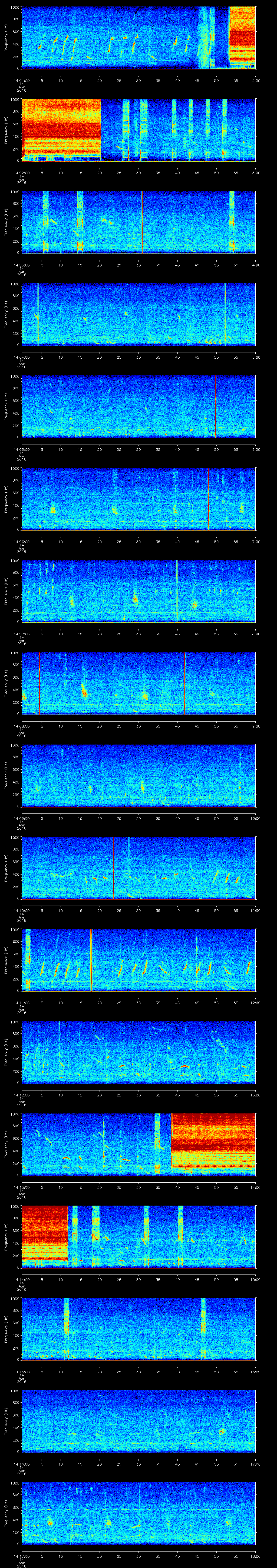Select the spectrogram panel starting at 14:02:00

[138, 130]
